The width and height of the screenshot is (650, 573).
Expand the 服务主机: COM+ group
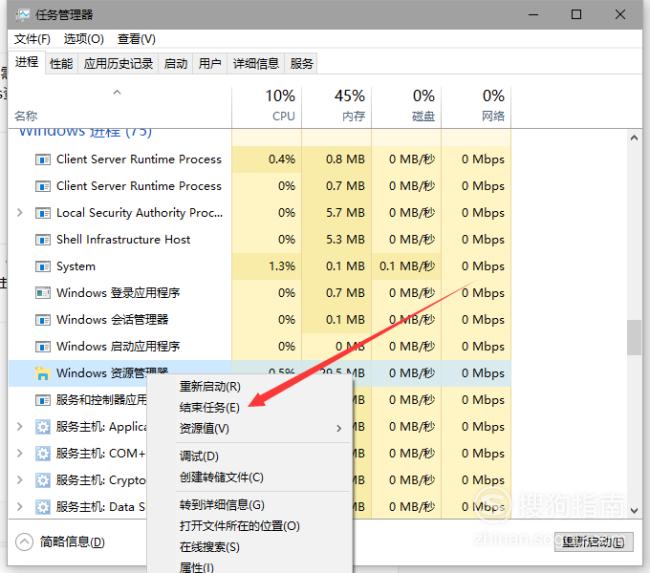tap(19, 453)
